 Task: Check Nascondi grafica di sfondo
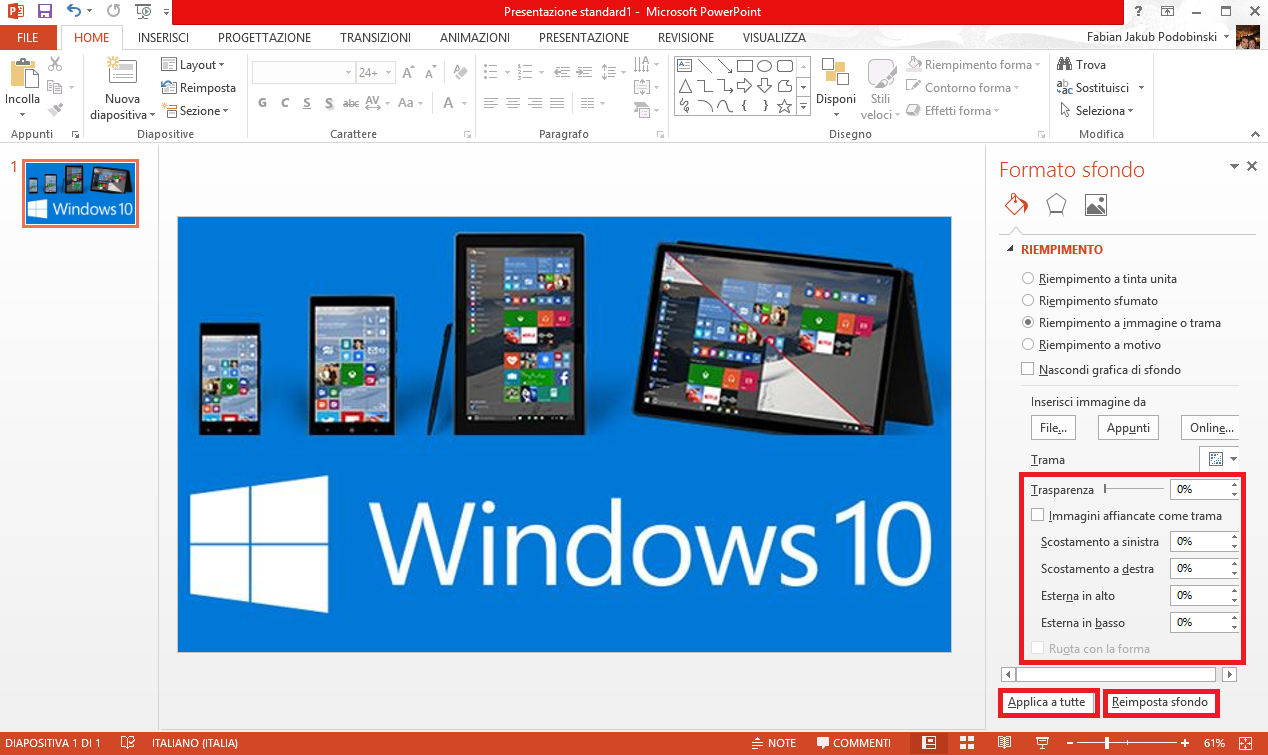(x=1027, y=369)
